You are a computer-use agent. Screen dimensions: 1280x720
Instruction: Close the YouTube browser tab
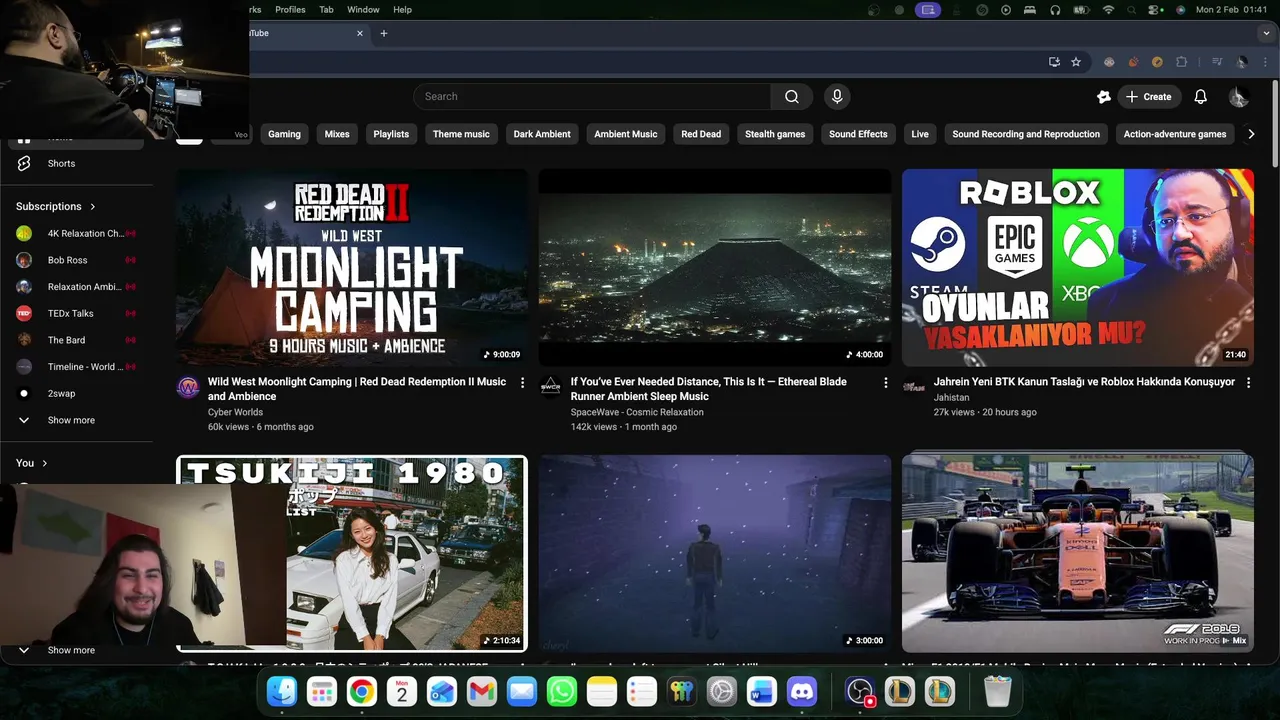[360, 33]
